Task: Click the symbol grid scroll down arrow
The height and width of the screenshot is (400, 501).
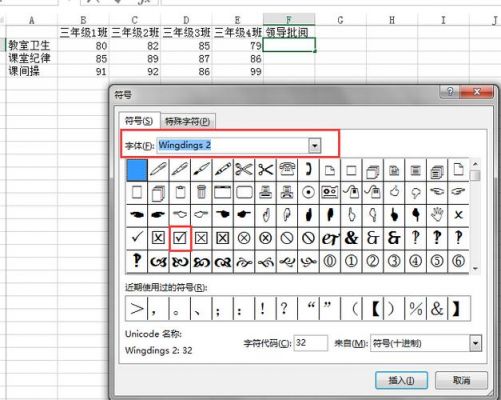Action: pyautogui.click(x=475, y=268)
